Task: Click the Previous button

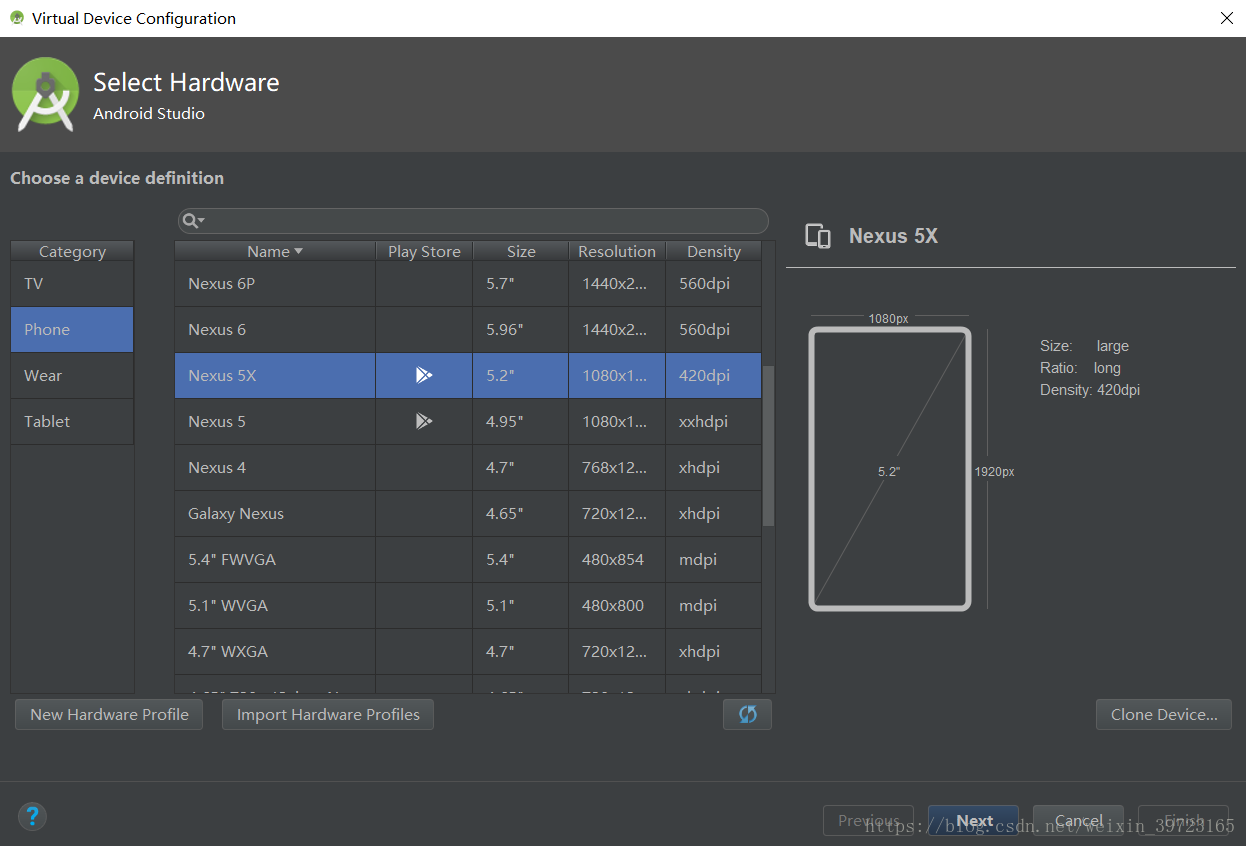Action: pos(868,821)
